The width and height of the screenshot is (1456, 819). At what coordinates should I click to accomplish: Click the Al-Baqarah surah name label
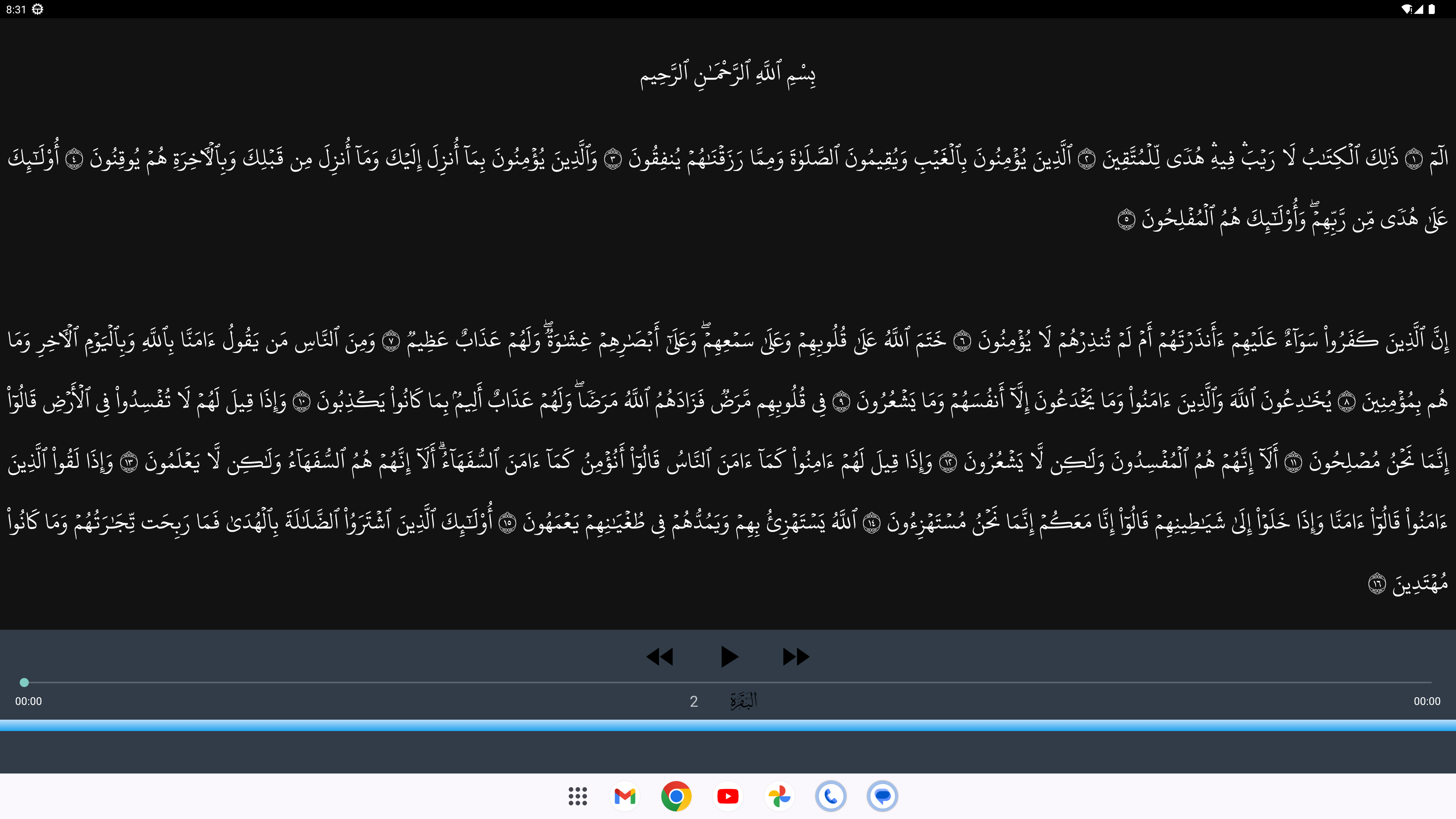tap(744, 701)
